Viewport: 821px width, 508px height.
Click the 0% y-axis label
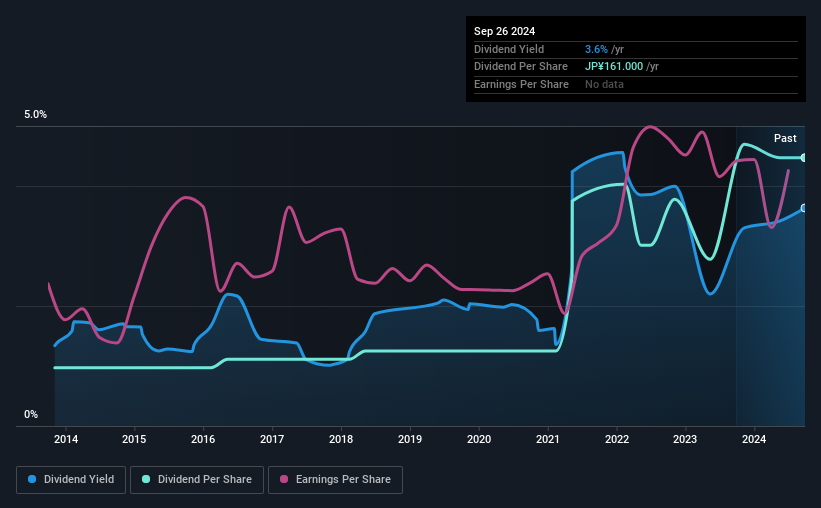point(31,414)
